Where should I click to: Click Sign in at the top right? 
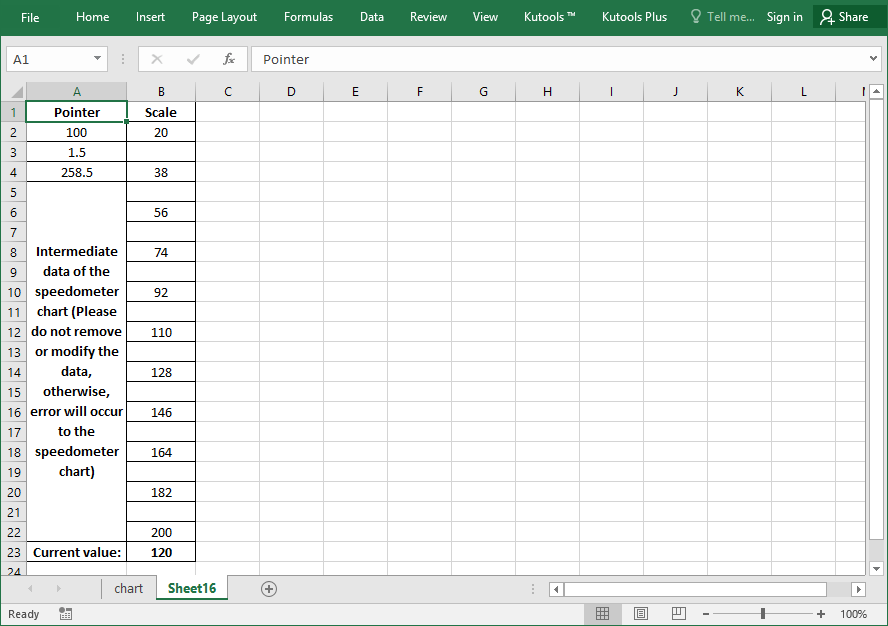[x=784, y=16]
